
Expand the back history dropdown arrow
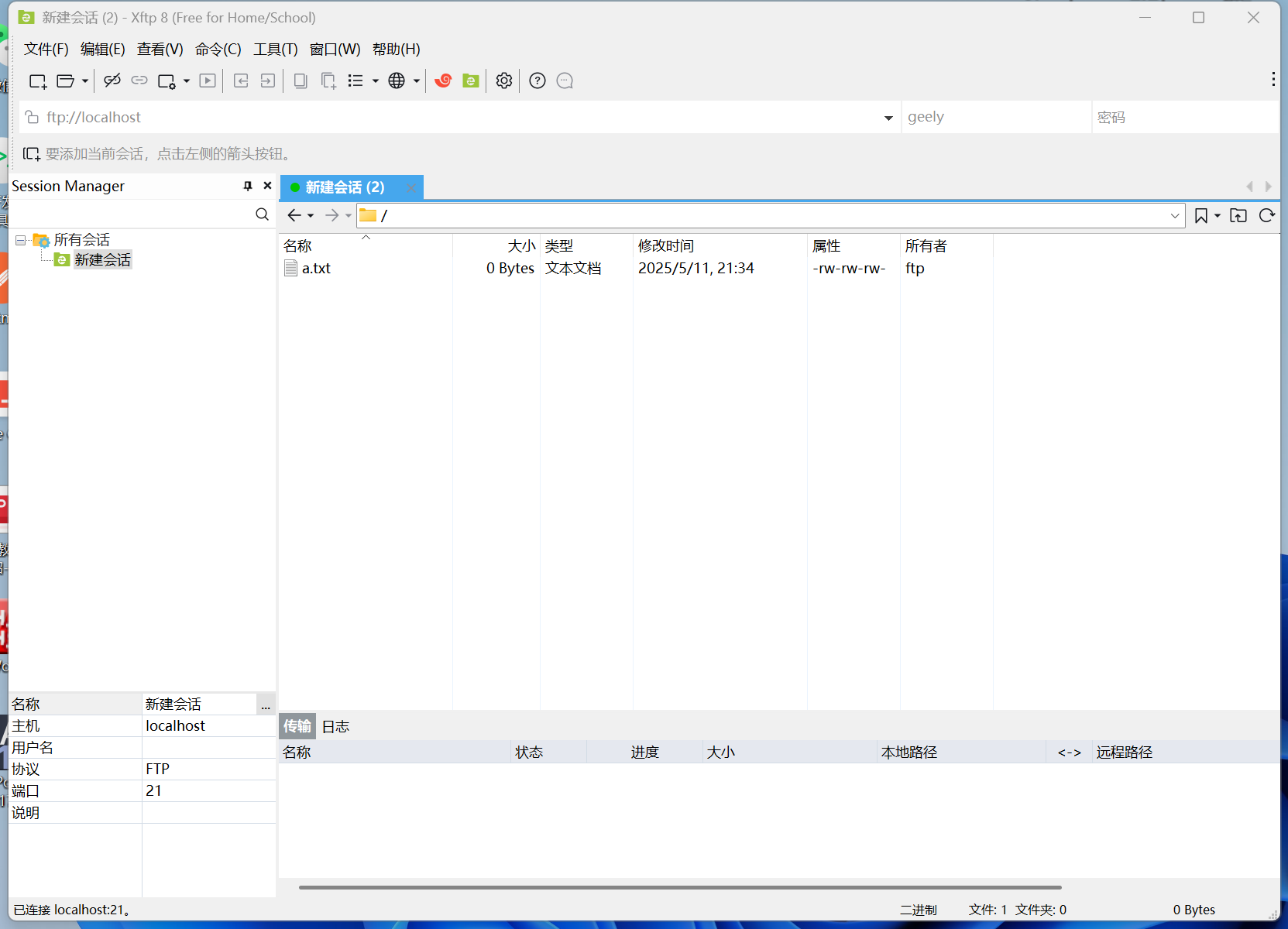click(311, 215)
